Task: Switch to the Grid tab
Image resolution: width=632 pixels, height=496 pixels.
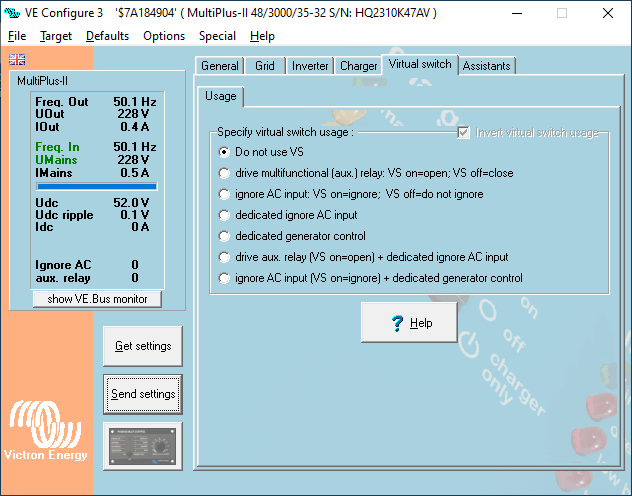Action: point(265,66)
